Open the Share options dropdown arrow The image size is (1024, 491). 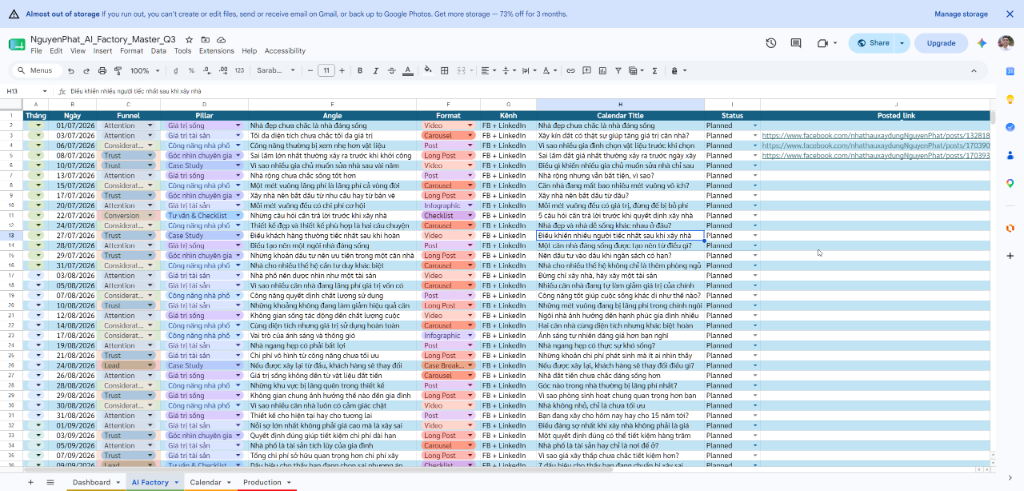pyautogui.click(x=902, y=43)
